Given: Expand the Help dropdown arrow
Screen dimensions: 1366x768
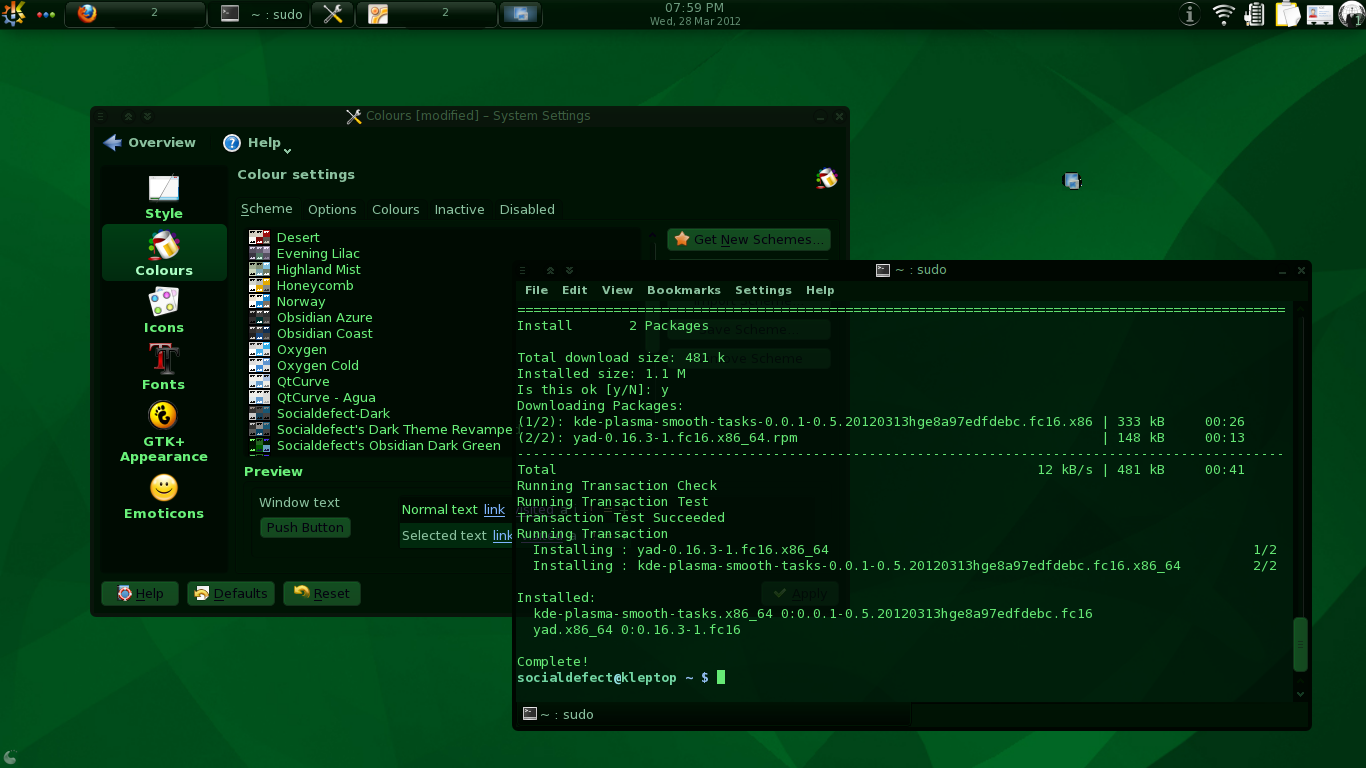Looking at the screenshot, I should tap(287, 151).
